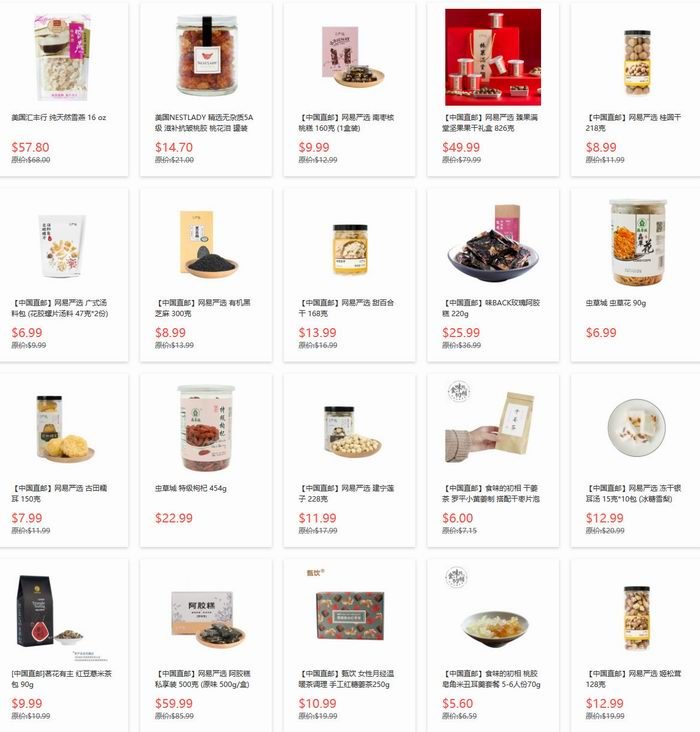Click the 古田糯耳 150克 product image

point(63,428)
